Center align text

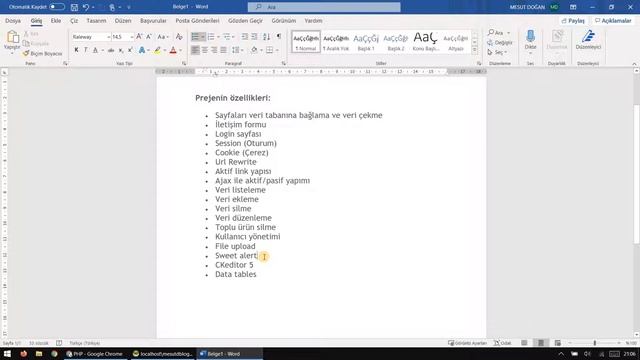(204, 50)
